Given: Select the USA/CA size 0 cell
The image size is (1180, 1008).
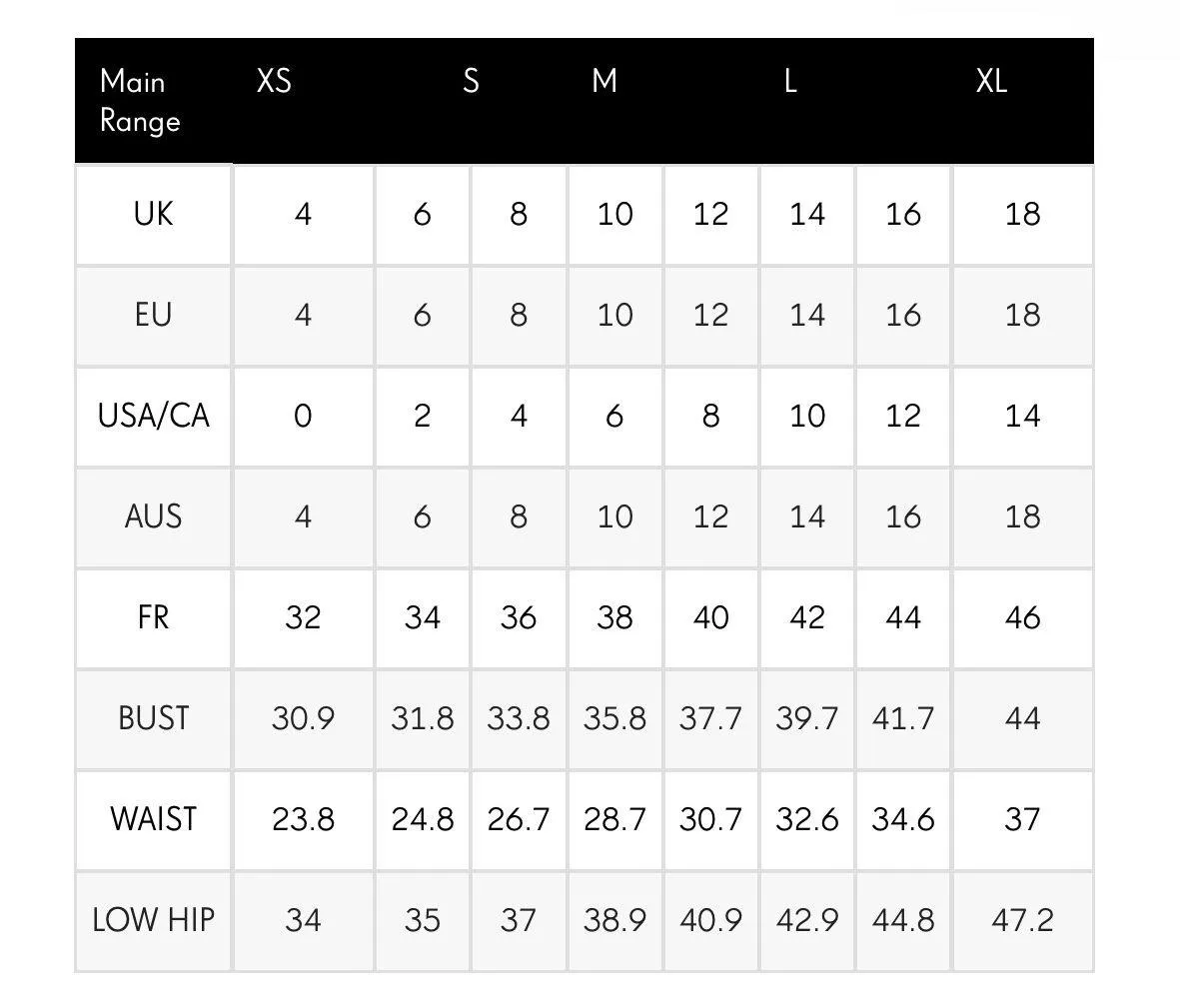Looking at the screenshot, I should (303, 416).
